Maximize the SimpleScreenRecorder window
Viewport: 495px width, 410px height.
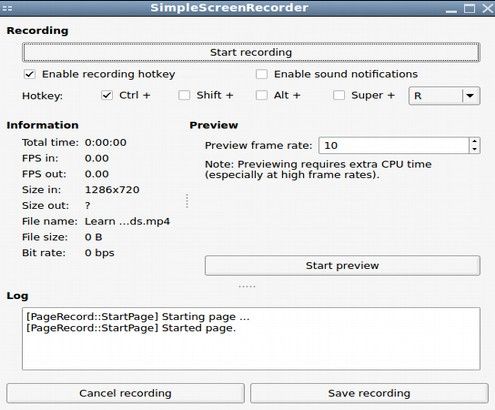click(470, 8)
